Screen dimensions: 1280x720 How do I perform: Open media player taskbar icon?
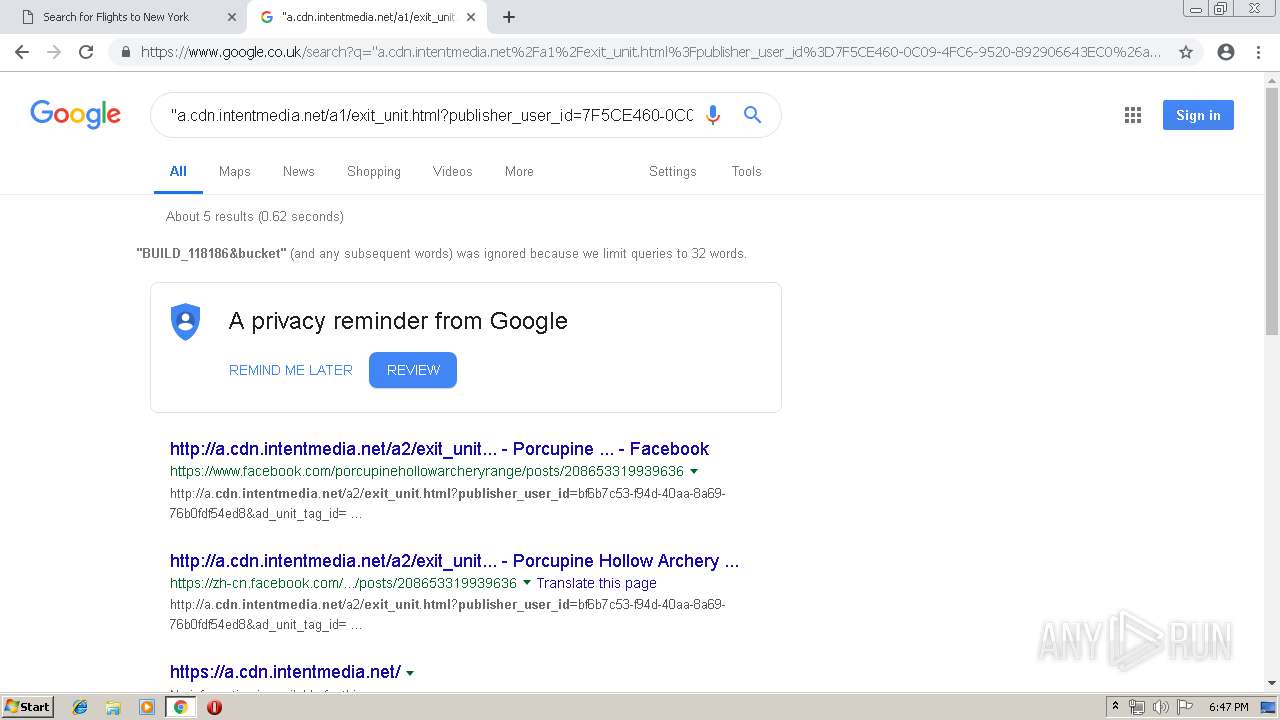click(147, 707)
